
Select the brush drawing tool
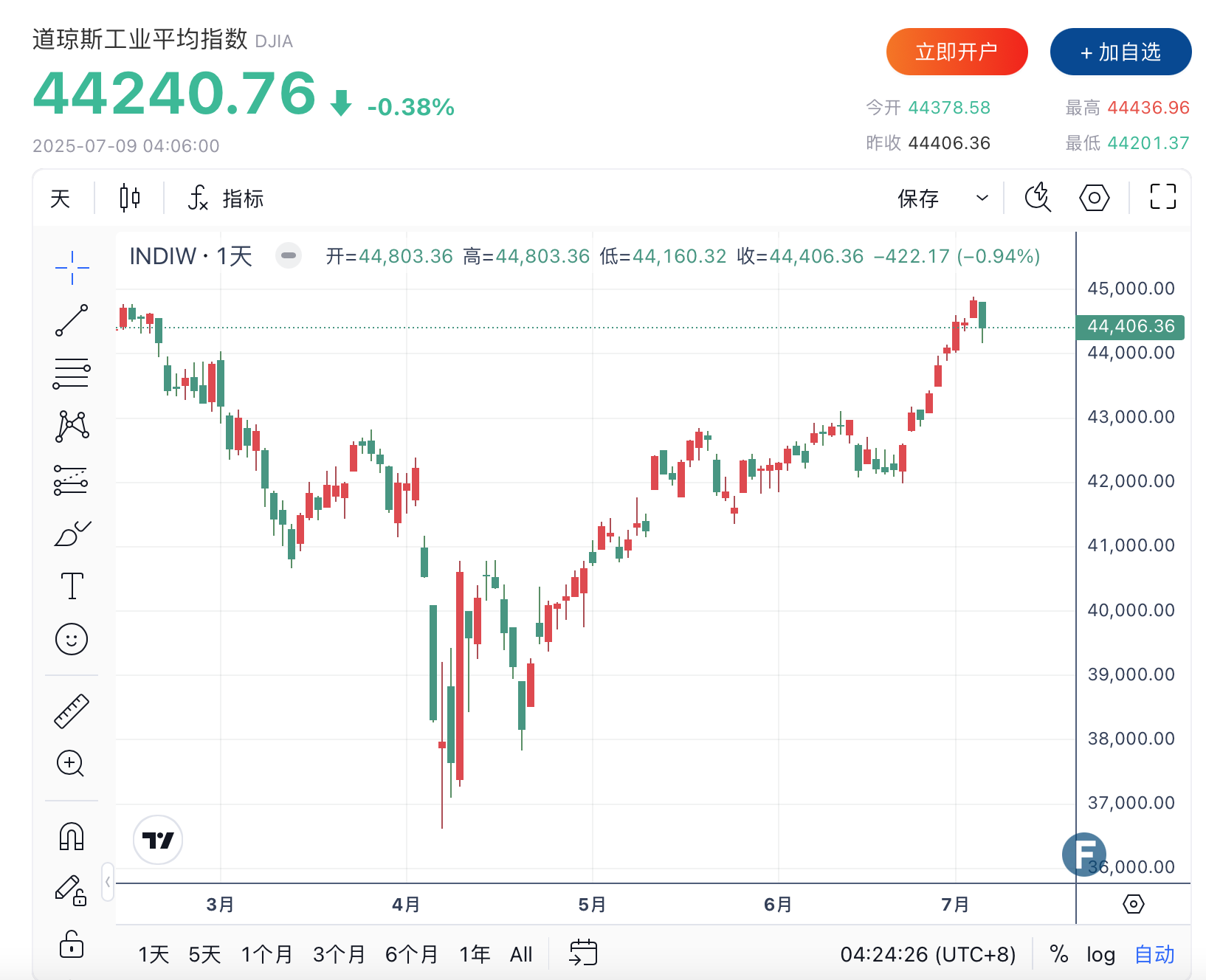click(x=72, y=534)
